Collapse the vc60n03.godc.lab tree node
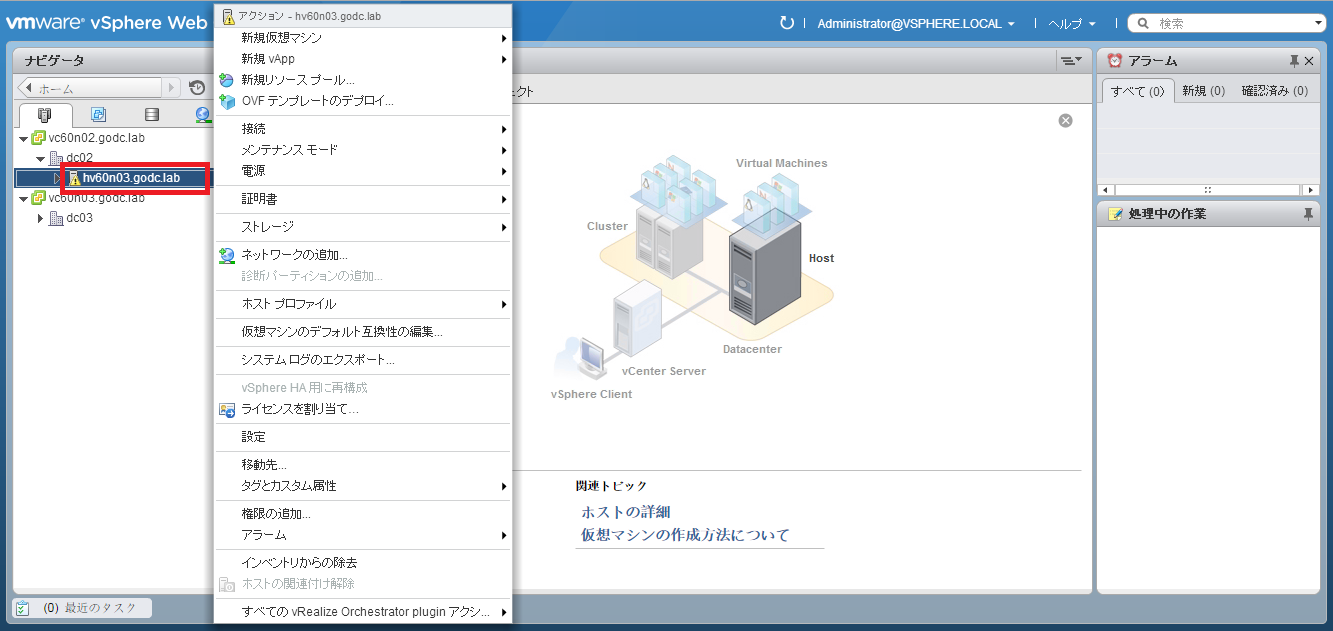The width and height of the screenshot is (1333, 631). (24, 198)
